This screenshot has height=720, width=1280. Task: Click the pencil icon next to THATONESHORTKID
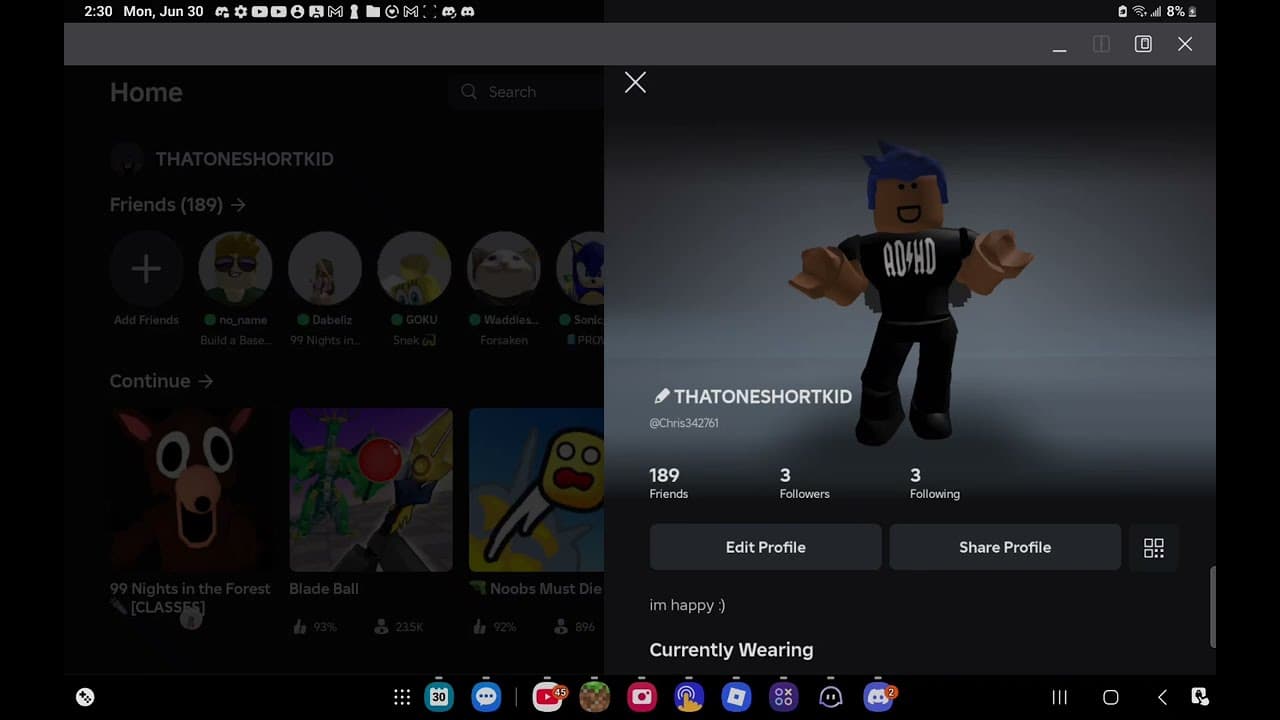point(661,396)
